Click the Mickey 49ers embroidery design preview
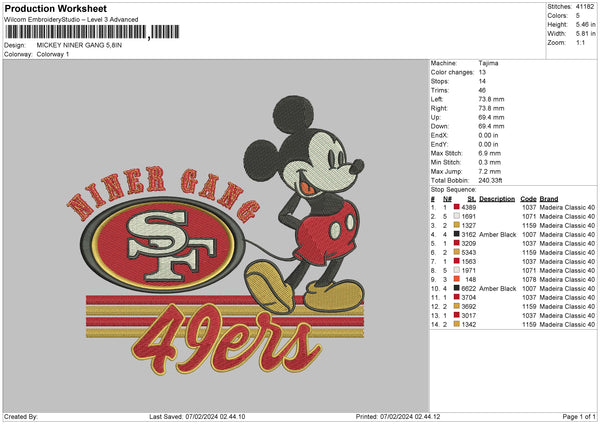Image resolution: width=600 pixels, height=424 pixels. [x=216, y=235]
